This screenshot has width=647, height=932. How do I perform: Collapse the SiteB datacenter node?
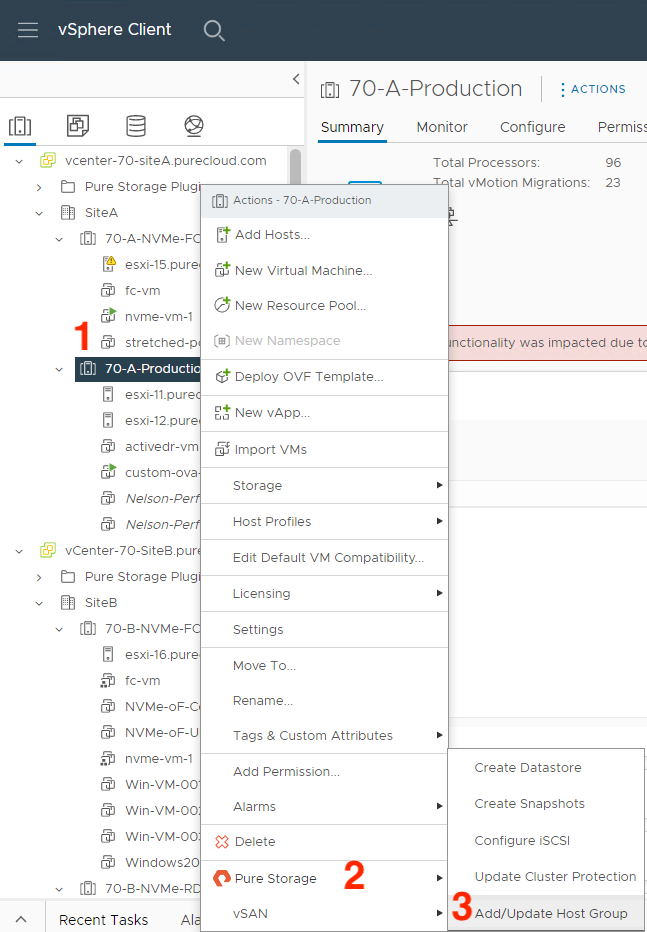pyautogui.click(x=39, y=603)
